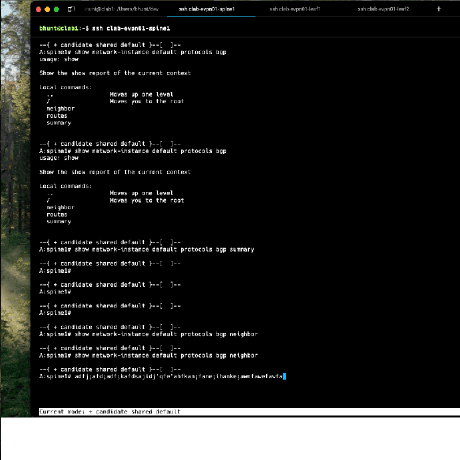Screen dimensions: 460x460
Task: Click the 'Current mode' status bar at bottom
Action: [x=249, y=412]
